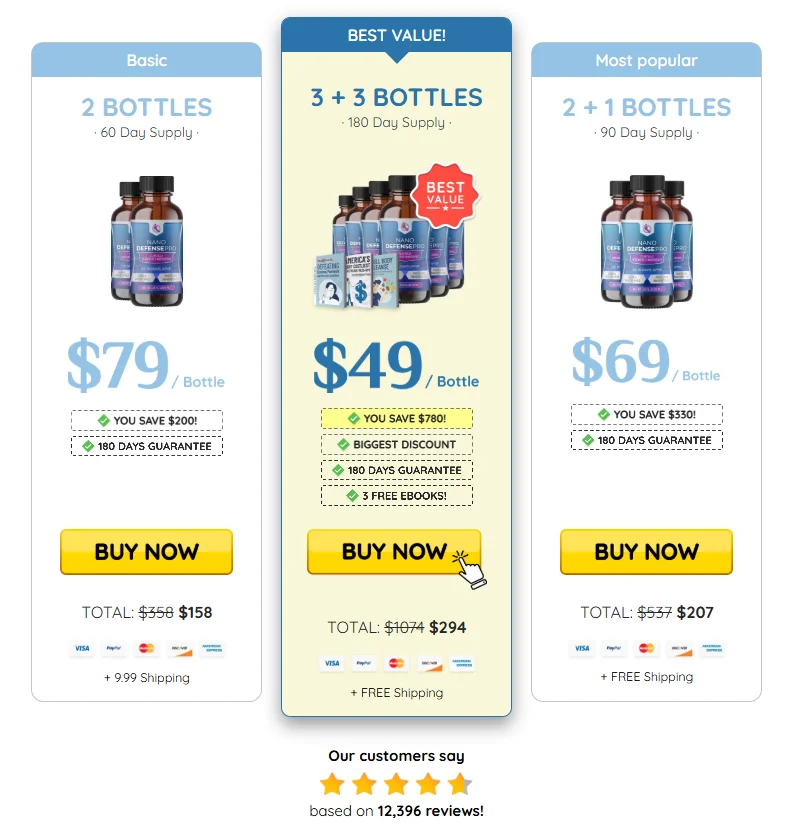Click the green check next to 3 Free Ebooks
This screenshot has height=828, width=800.
[x=353, y=495]
